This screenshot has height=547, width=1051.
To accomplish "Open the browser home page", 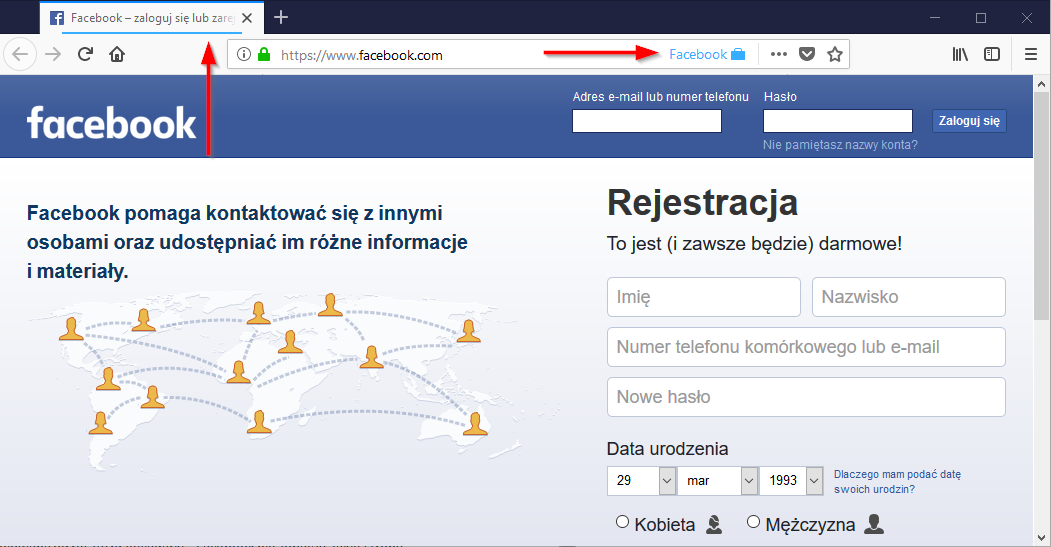I will coord(117,54).
